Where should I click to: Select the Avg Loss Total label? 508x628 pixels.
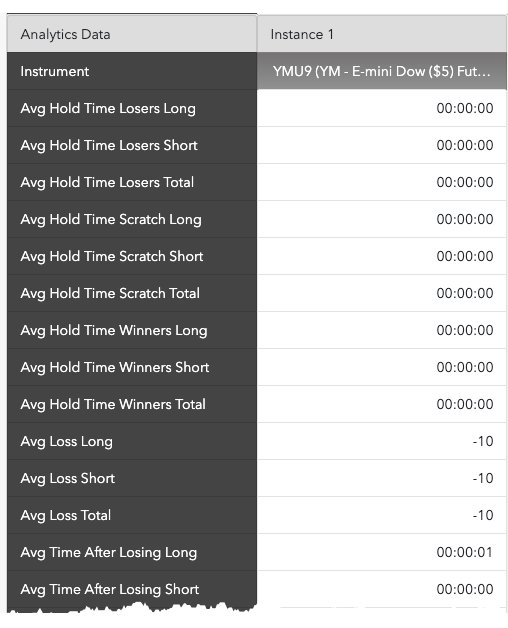(x=66, y=515)
